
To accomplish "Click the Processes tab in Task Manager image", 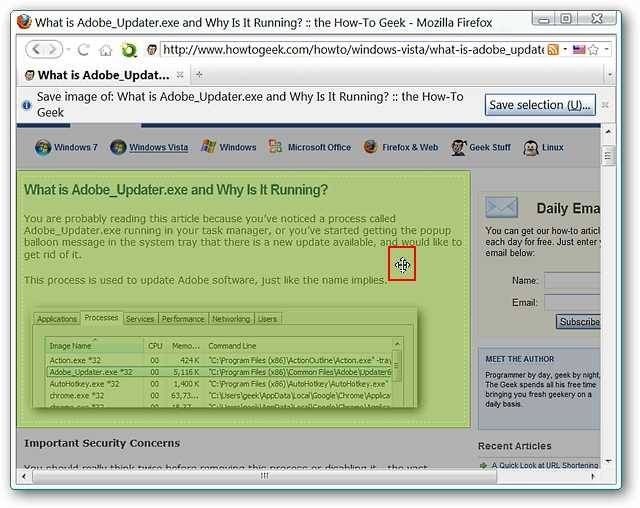I will click(x=102, y=317).
